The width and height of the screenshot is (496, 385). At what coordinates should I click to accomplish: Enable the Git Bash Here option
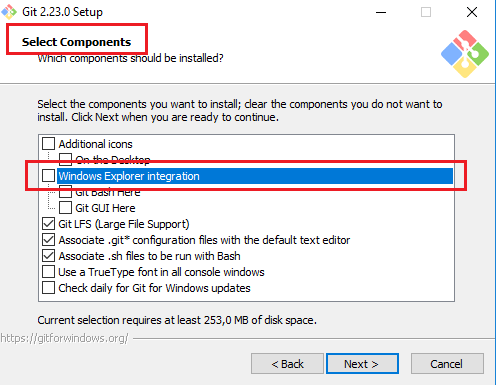(65, 192)
